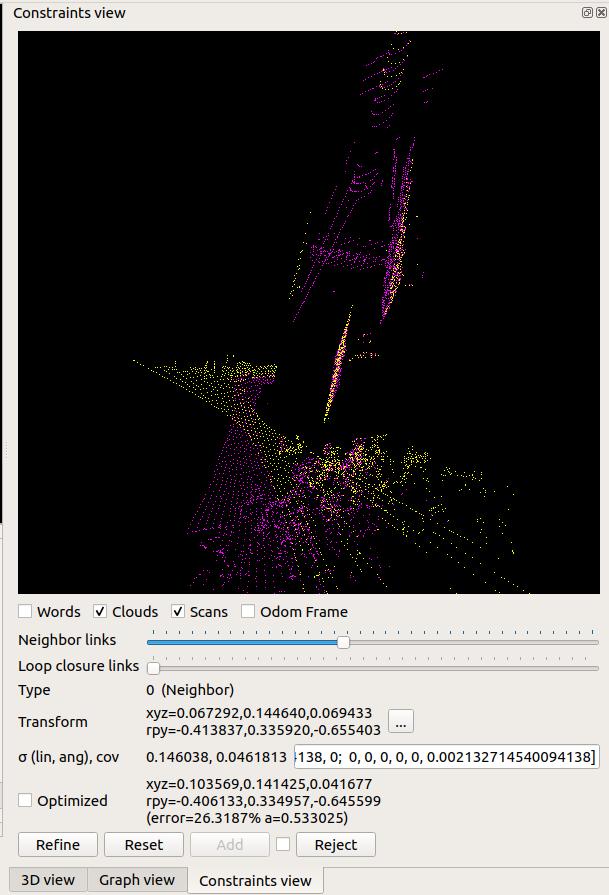Disable the Scans checkbox
This screenshot has width=609, height=895.
click(178, 611)
